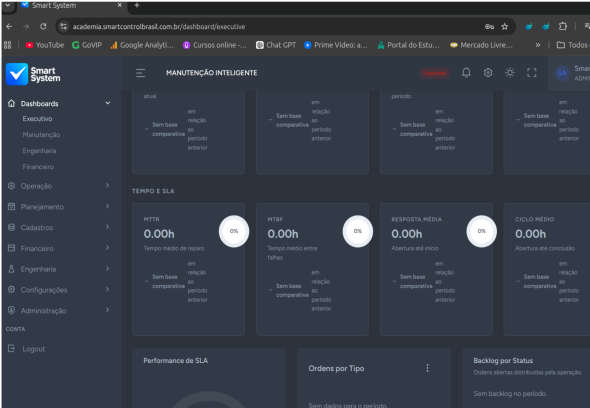Switch theme with the sun icon

pyautogui.click(x=510, y=73)
